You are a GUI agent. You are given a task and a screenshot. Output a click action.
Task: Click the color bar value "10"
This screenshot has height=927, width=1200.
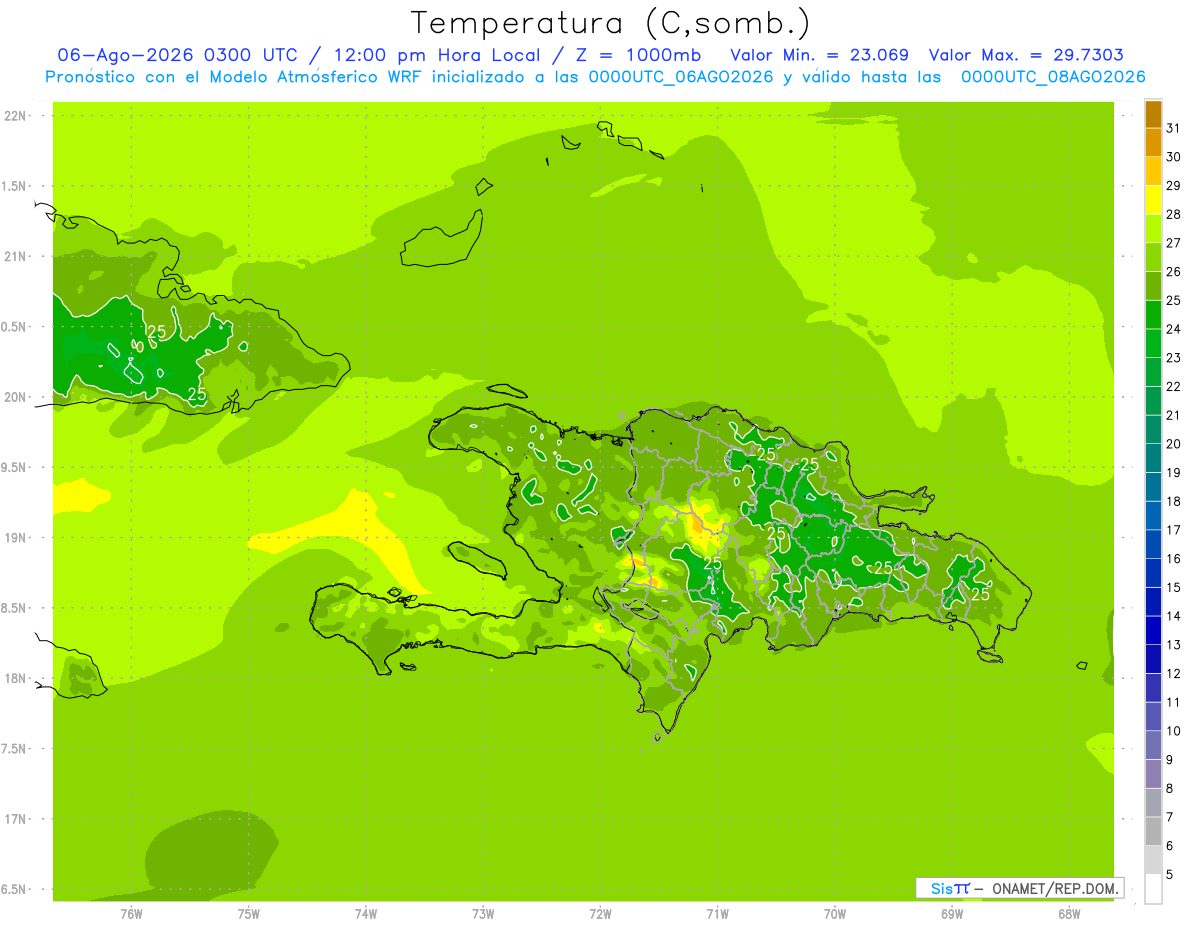tap(1174, 731)
